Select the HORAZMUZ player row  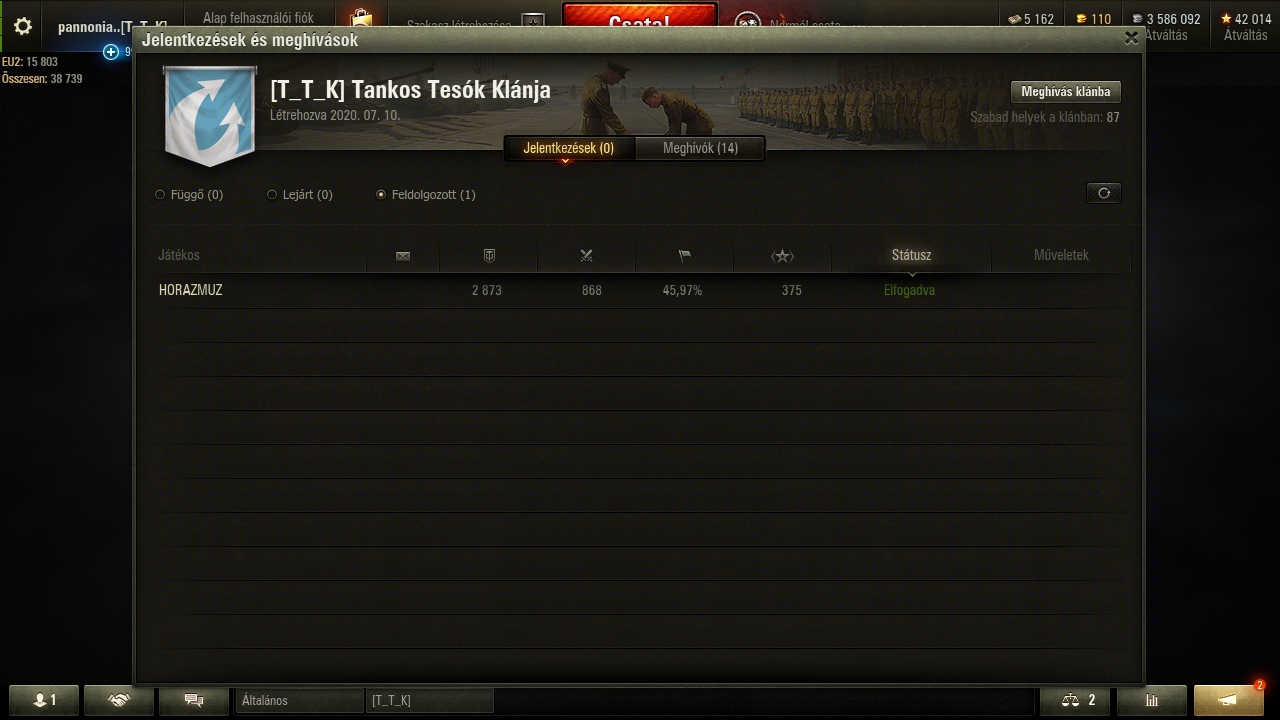pyautogui.click(x=644, y=290)
